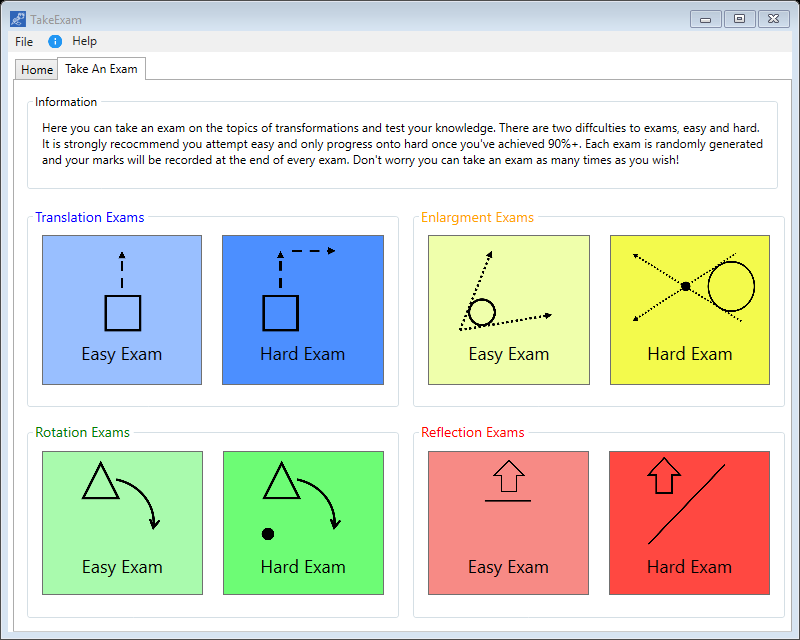Viewport: 800px width, 640px height.
Task: Open the File menu
Action: (x=24, y=41)
